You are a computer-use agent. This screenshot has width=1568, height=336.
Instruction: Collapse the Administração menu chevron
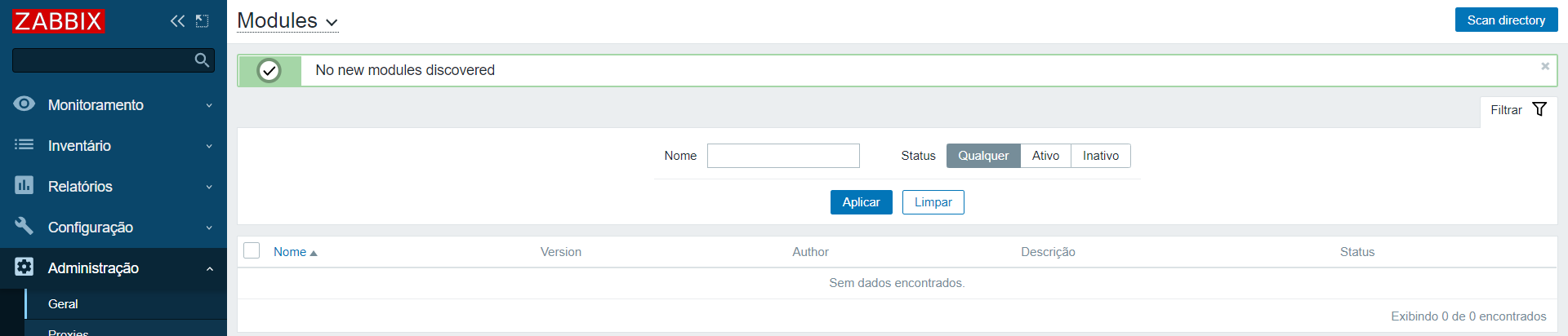pos(209,268)
